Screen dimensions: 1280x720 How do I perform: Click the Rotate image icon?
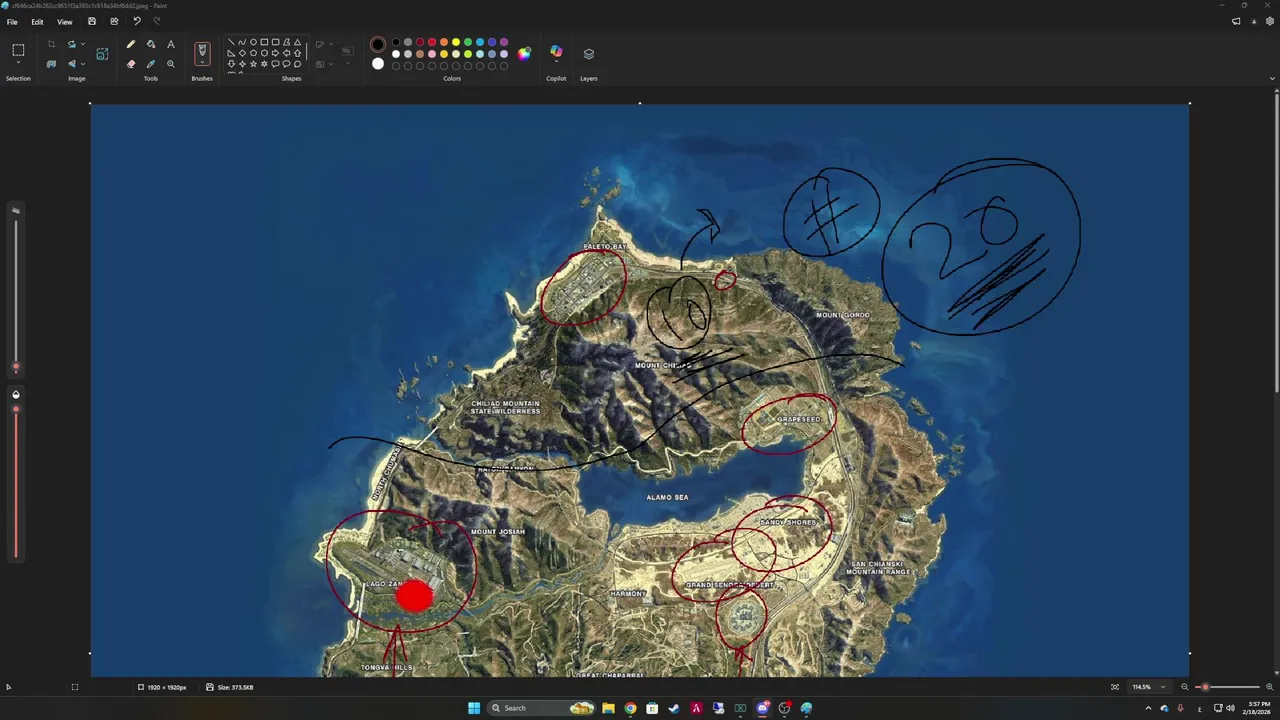pyautogui.click(x=71, y=44)
